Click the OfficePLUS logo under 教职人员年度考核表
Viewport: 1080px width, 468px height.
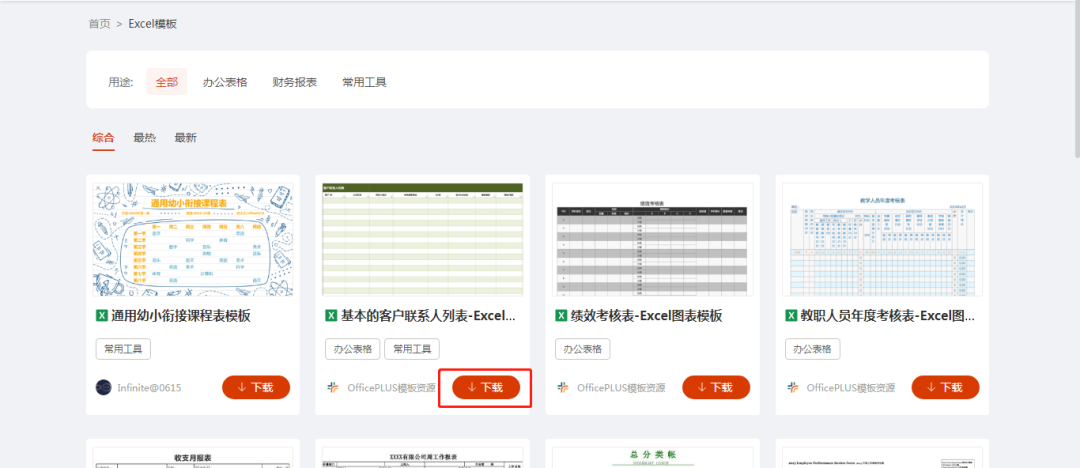pyautogui.click(x=793, y=388)
